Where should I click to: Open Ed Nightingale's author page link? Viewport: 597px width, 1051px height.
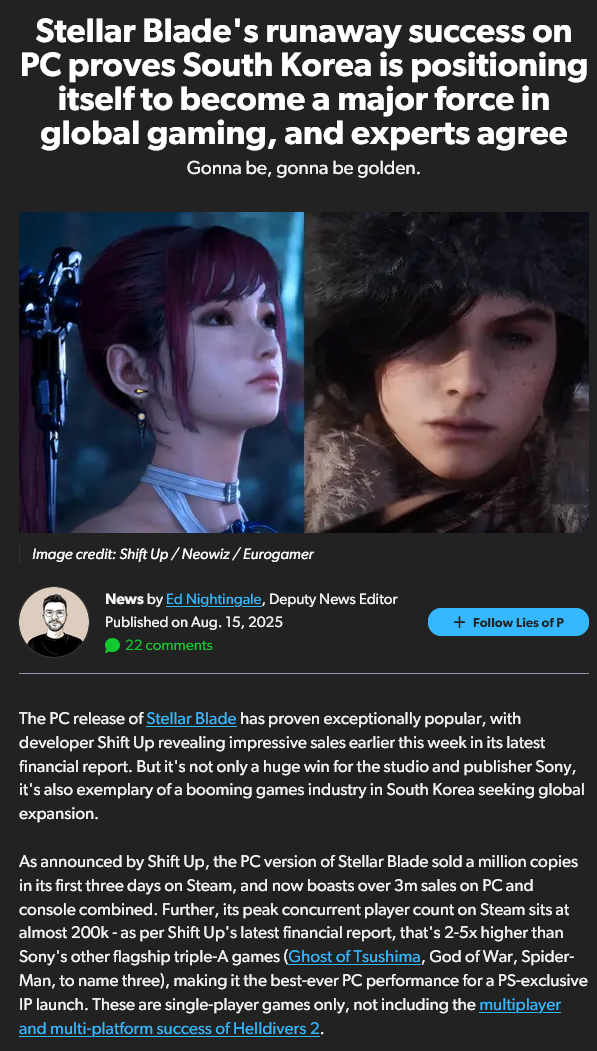point(214,599)
